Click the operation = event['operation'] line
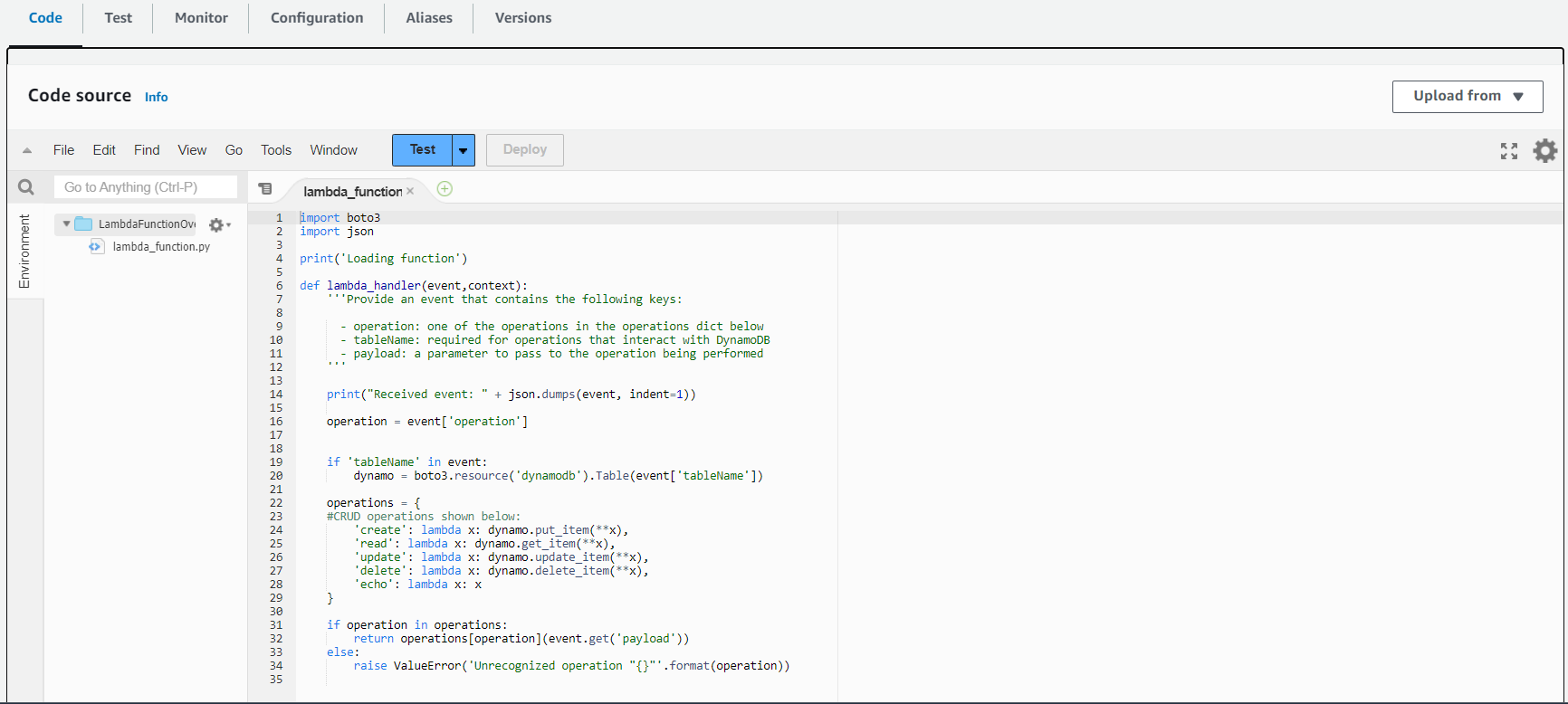The width and height of the screenshot is (1568, 704). (427, 422)
